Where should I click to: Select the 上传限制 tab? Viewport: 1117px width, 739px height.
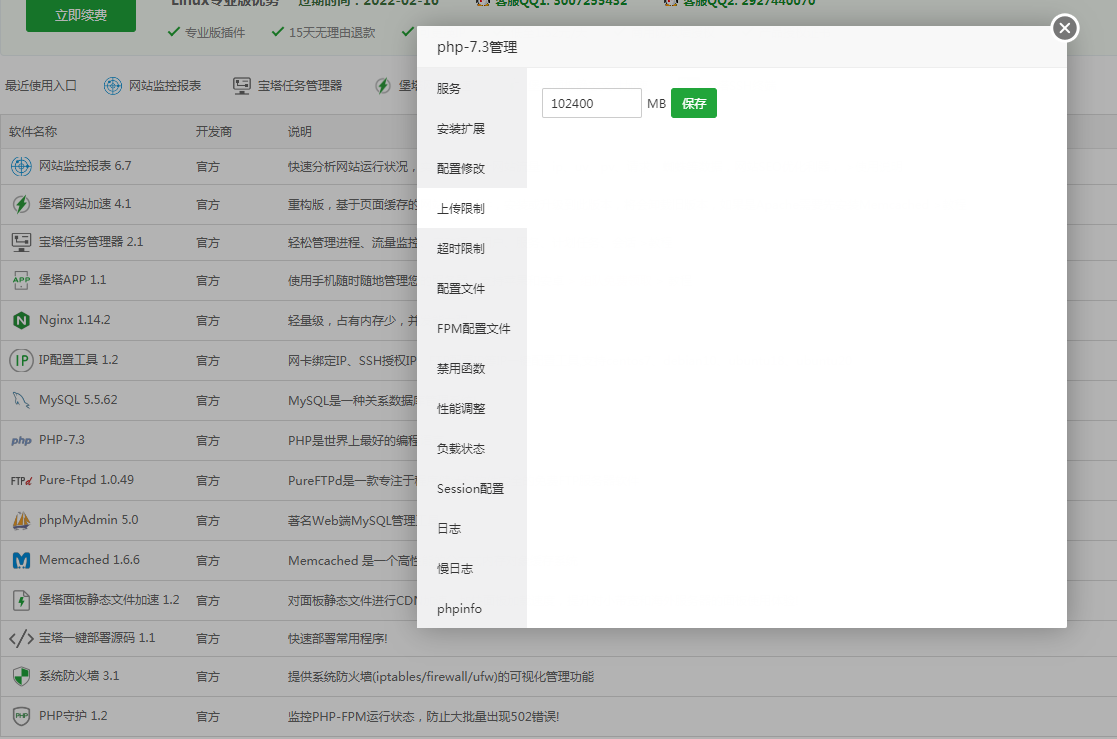(x=472, y=208)
